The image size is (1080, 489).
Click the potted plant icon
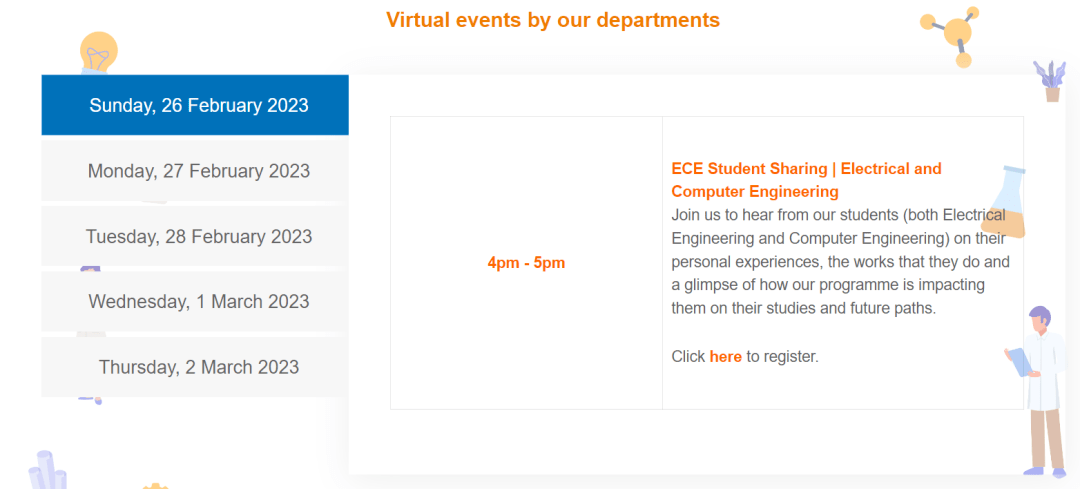coord(1050,81)
